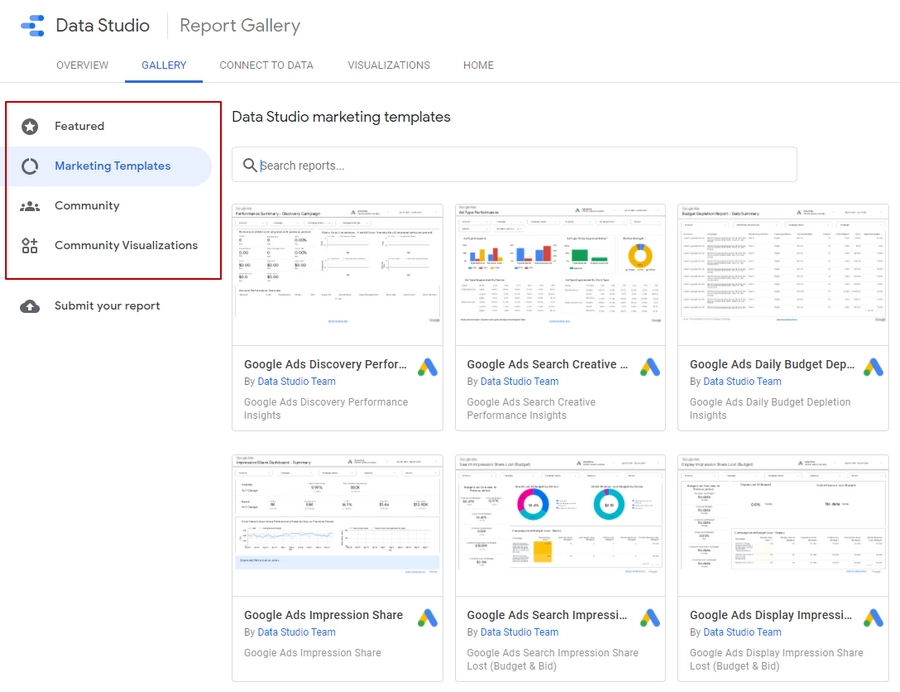This screenshot has width=900, height=692.
Task: Open the Connect to Data tab
Action: tap(266, 65)
